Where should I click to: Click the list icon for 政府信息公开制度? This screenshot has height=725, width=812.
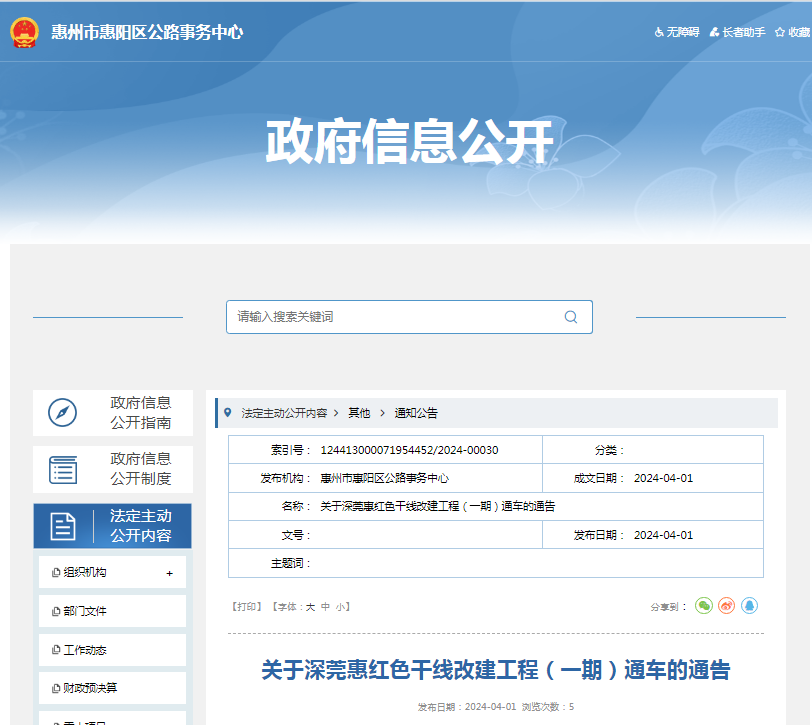point(63,470)
